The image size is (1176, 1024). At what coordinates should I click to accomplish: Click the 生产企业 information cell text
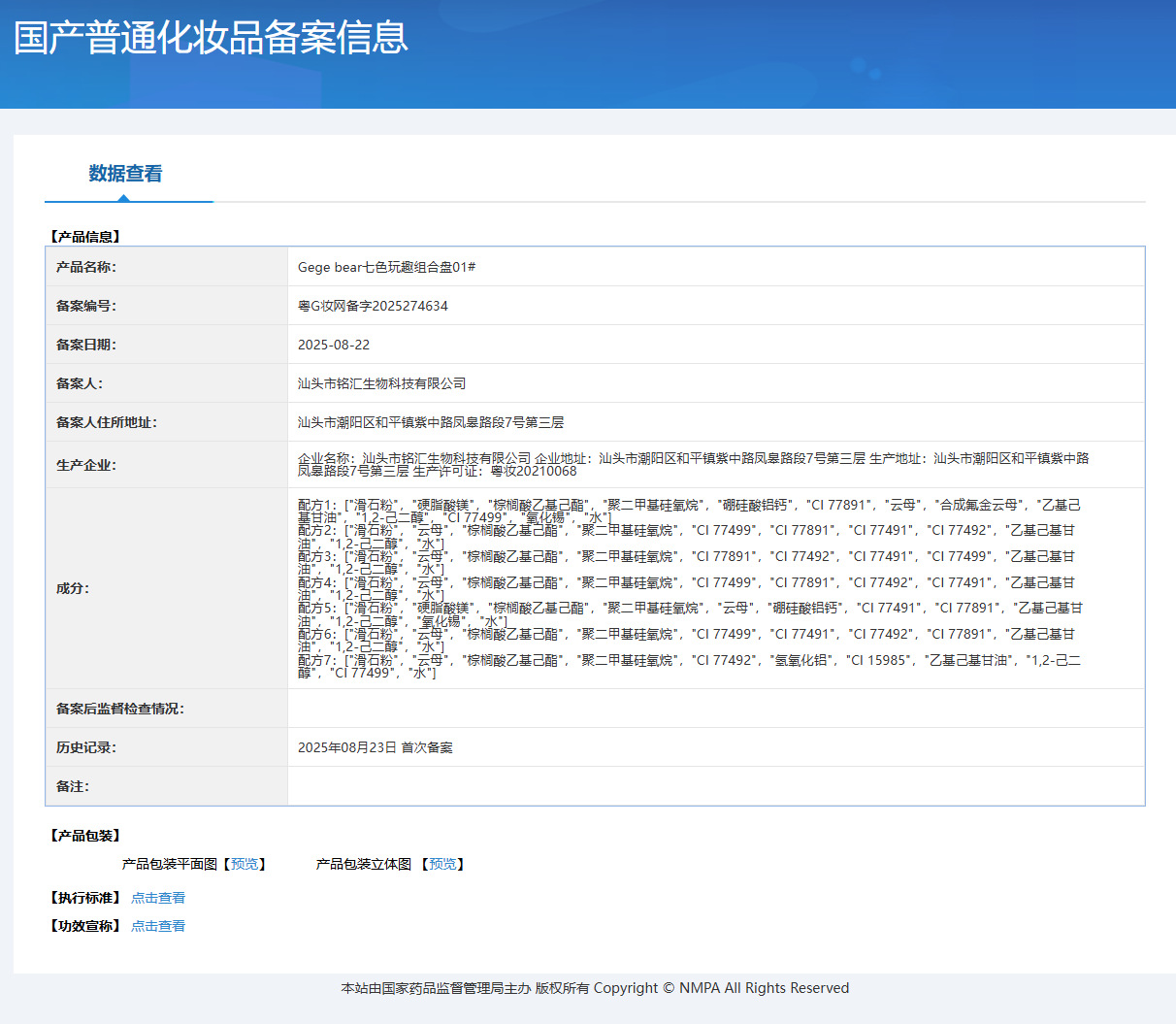point(694,464)
